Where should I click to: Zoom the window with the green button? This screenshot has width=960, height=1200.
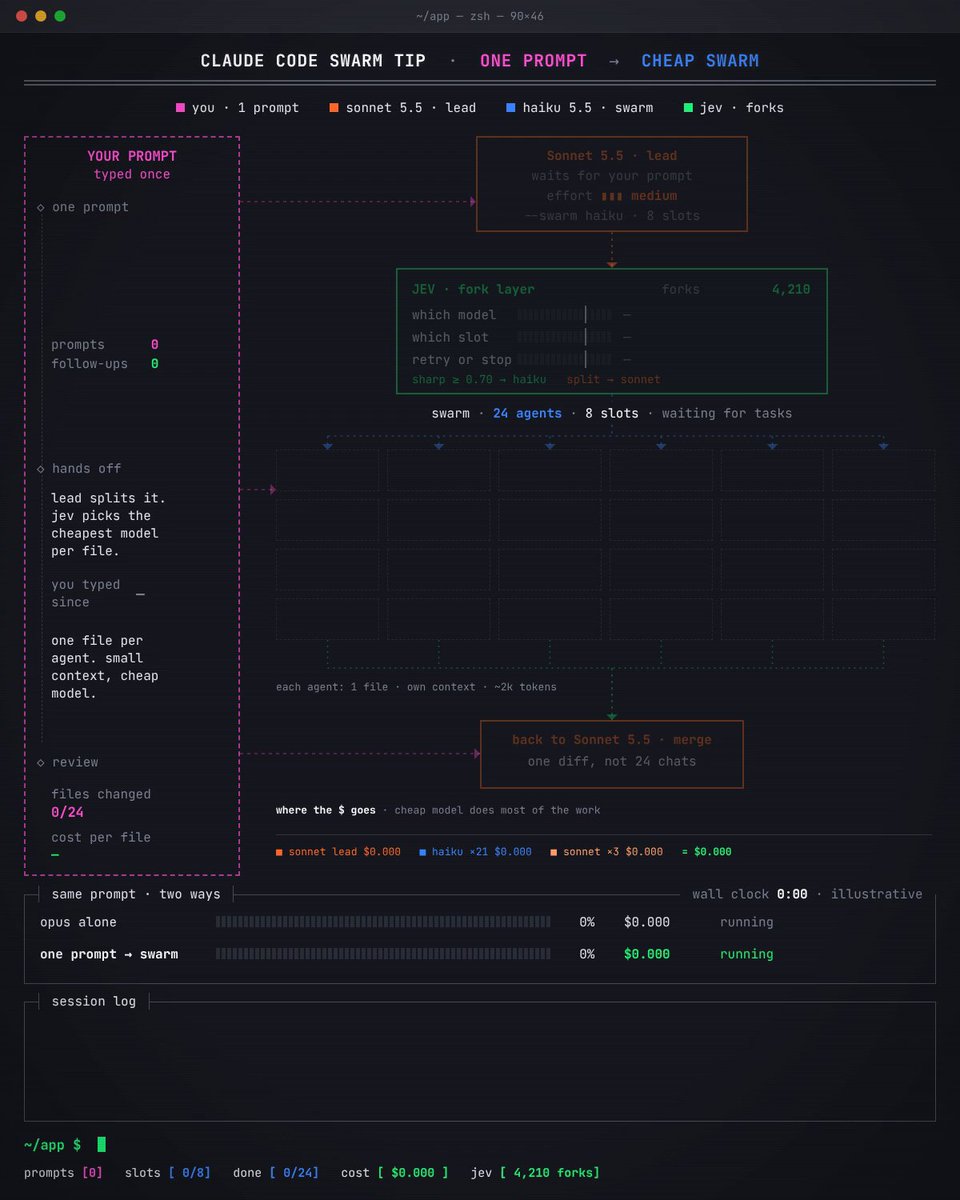[60, 16]
